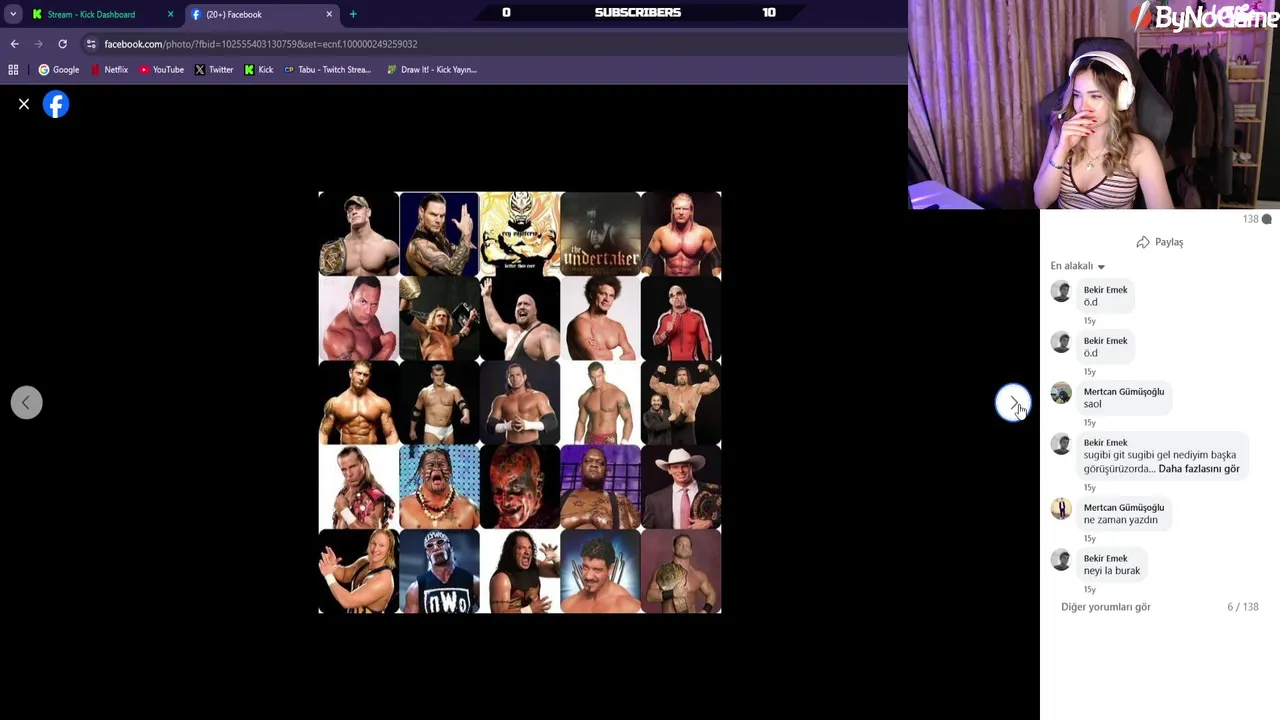
Task: Open the Tabu - Twitch Strea... bookmark
Action: [x=327, y=70]
